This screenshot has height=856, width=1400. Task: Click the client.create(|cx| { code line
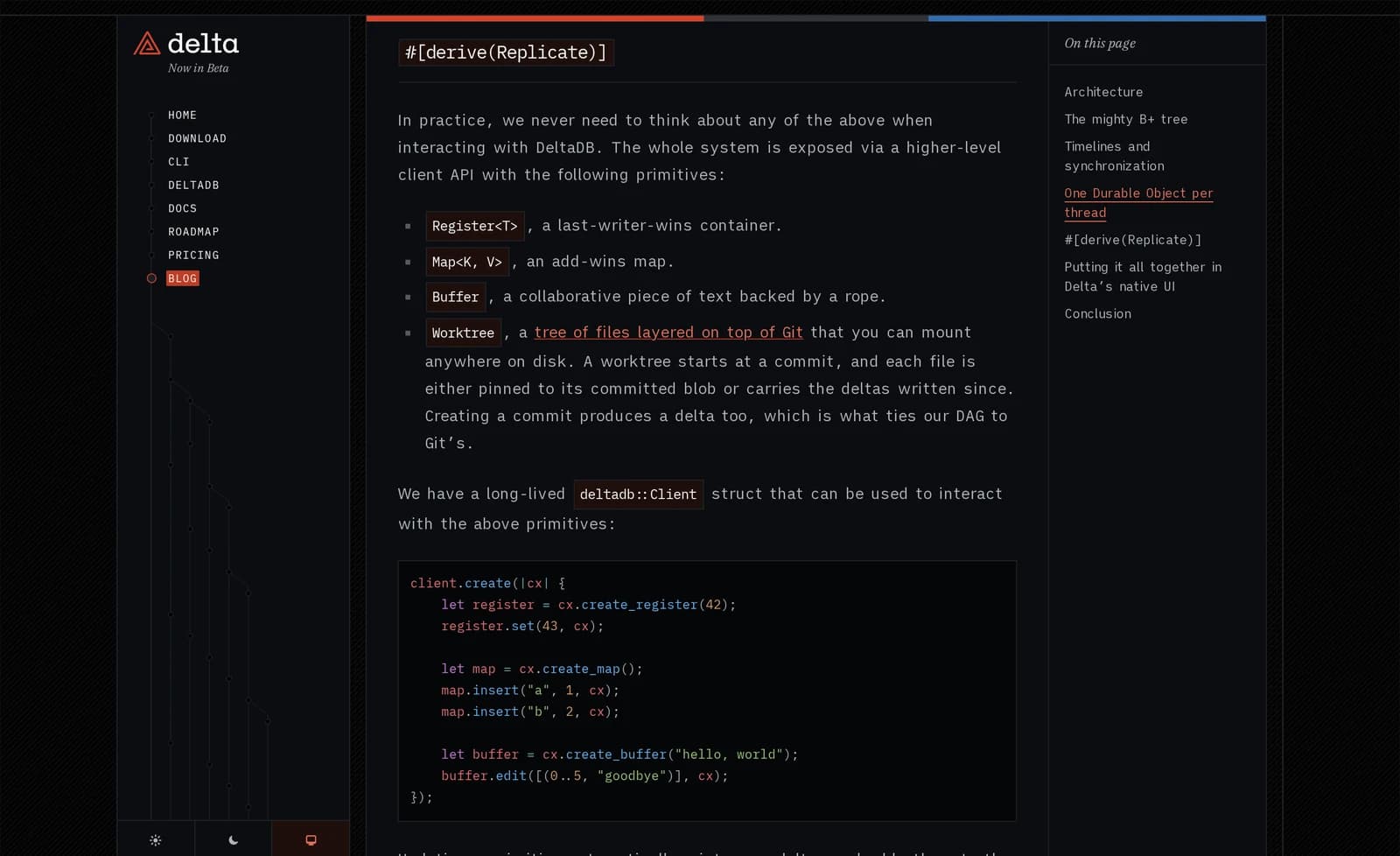pyautogui.click(x=487, y=583)
